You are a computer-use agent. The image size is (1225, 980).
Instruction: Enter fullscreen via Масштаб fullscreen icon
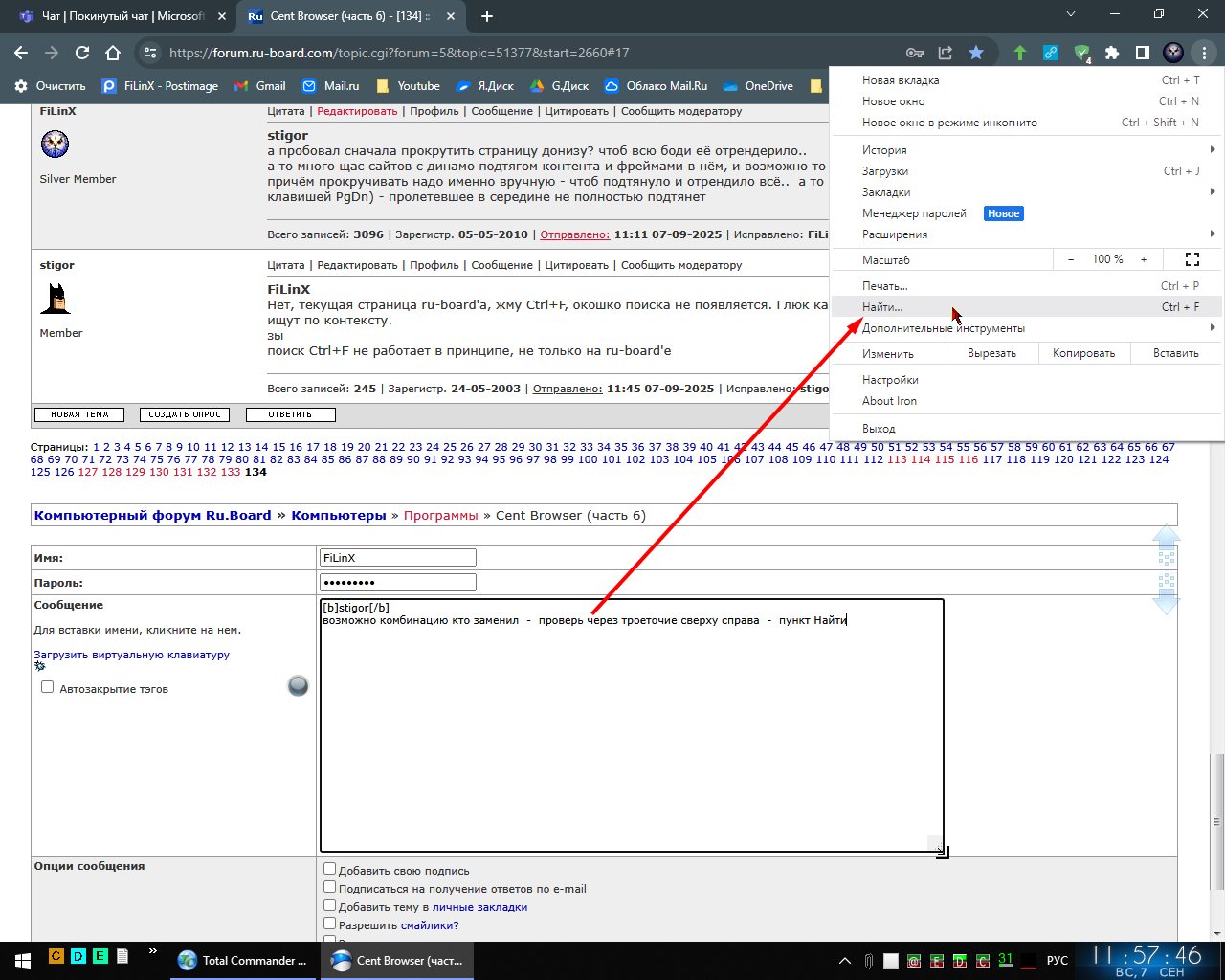[x=1192, y=259]
